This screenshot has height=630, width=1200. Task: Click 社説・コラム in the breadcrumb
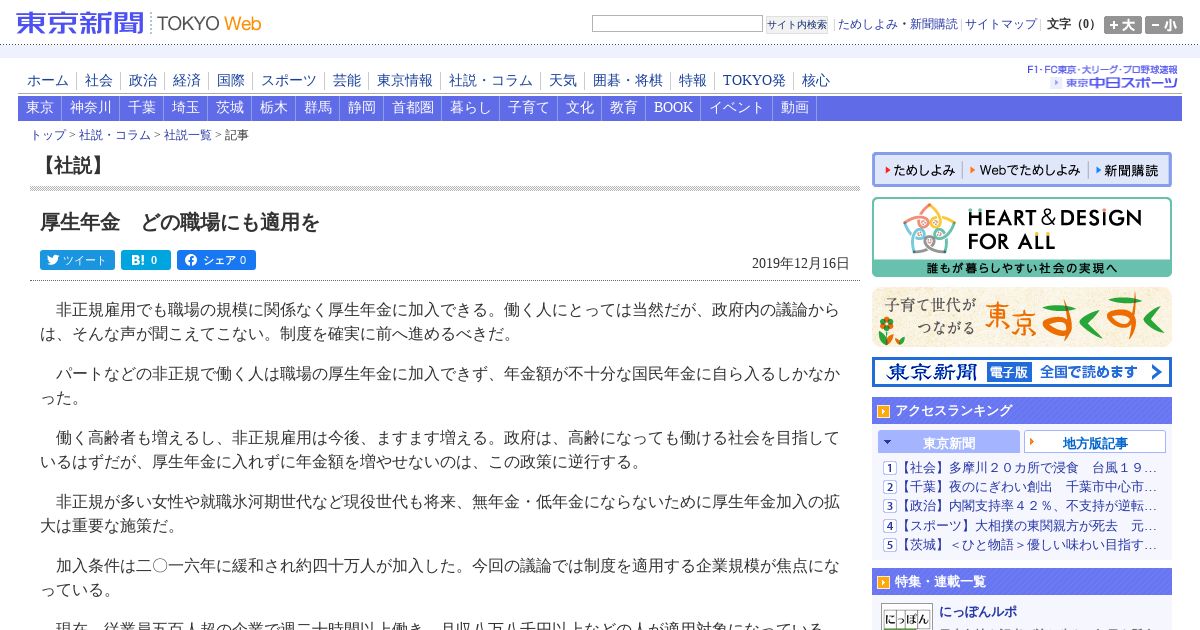pyautogui.click(x=115, y=135)
